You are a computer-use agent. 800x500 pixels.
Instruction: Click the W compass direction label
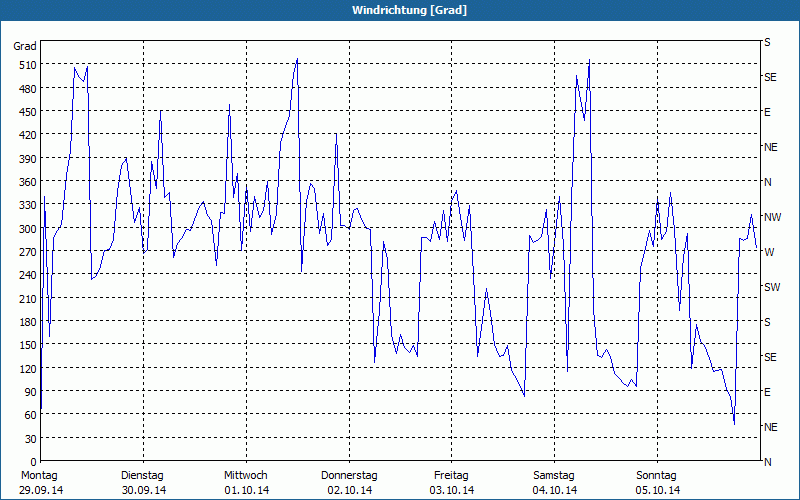(x=769, y=253)
